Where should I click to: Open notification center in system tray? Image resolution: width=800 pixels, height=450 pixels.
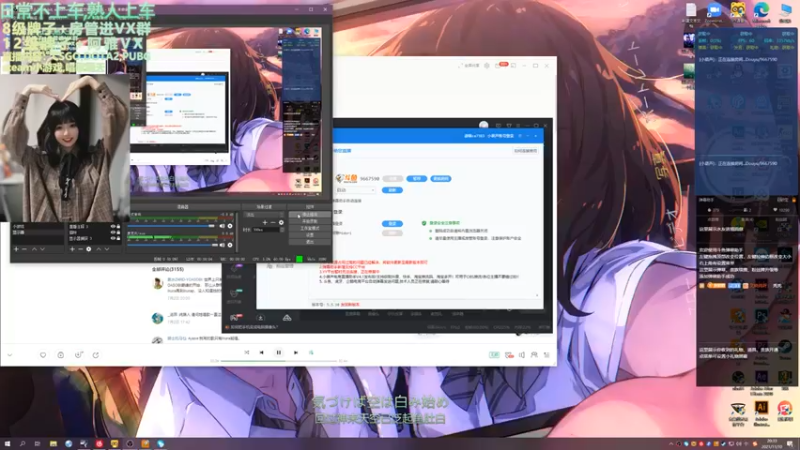[790, 444]
